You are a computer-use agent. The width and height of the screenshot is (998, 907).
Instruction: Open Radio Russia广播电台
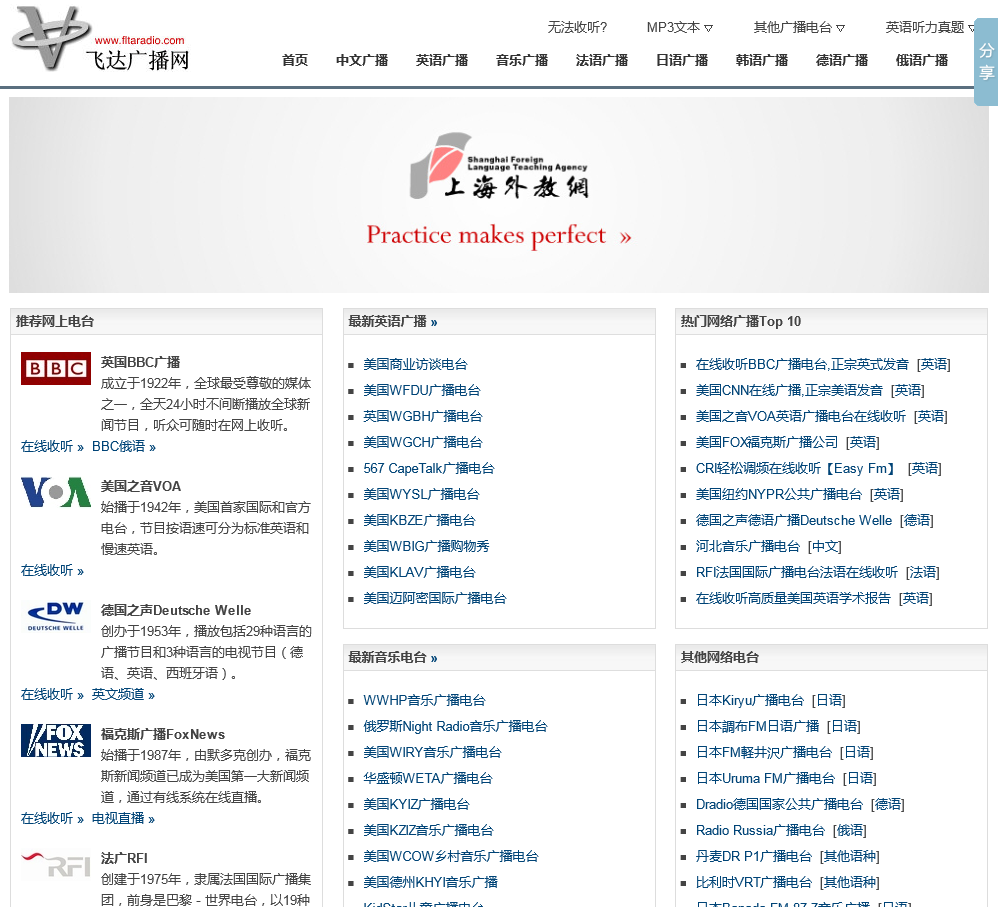[x=760, y=831]
